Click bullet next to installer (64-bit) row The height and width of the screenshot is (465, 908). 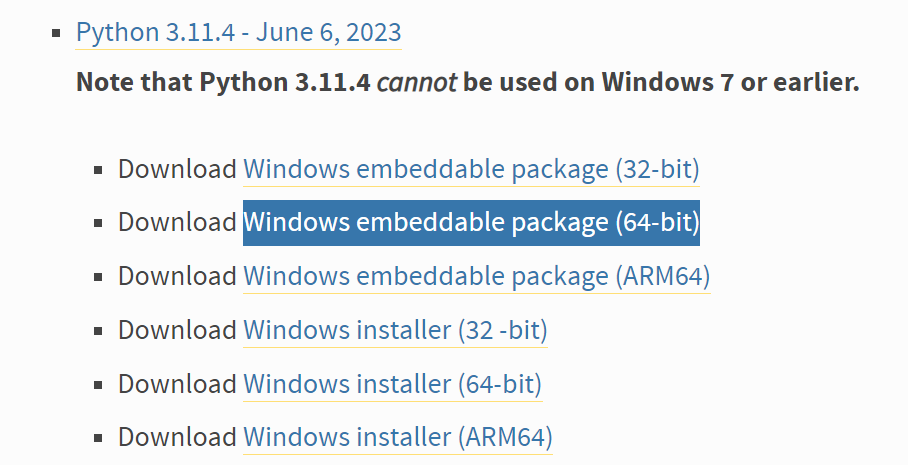[98, 384]
